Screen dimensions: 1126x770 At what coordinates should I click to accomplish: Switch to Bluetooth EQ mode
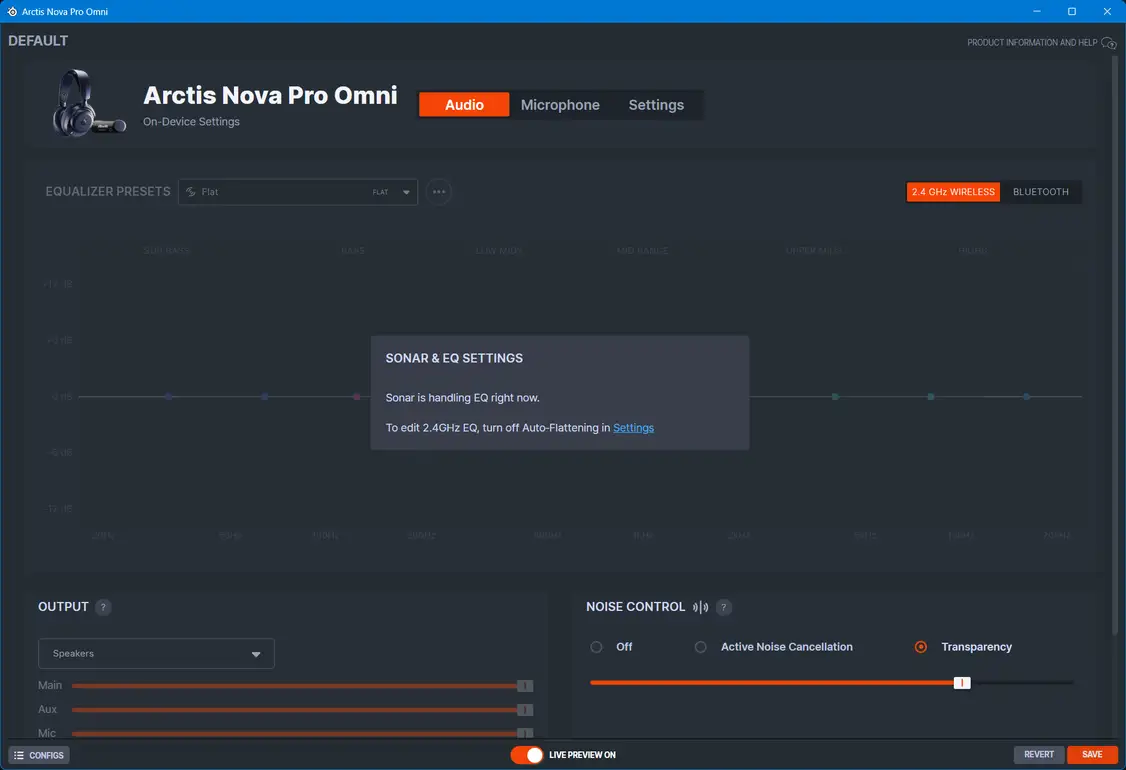[1041, 192]
